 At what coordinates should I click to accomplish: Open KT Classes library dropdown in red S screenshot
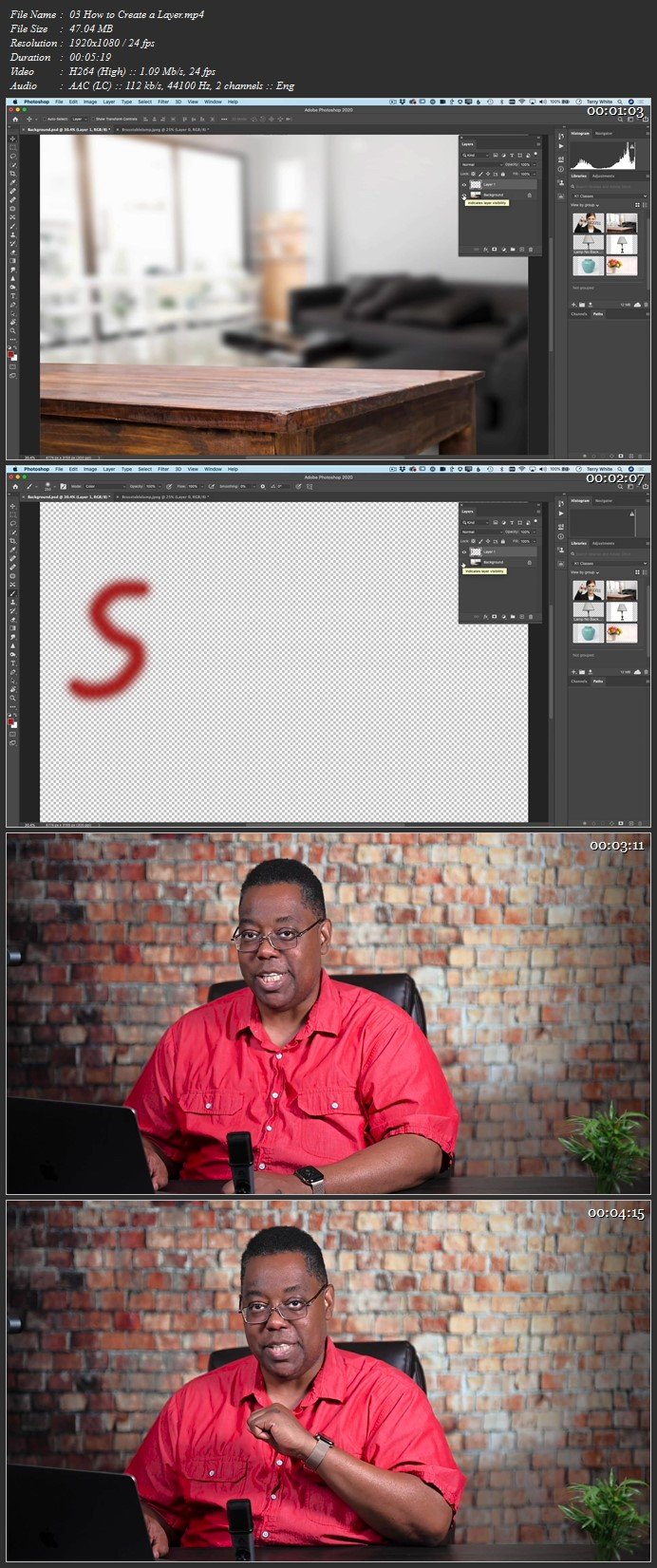tap(610, 563)
